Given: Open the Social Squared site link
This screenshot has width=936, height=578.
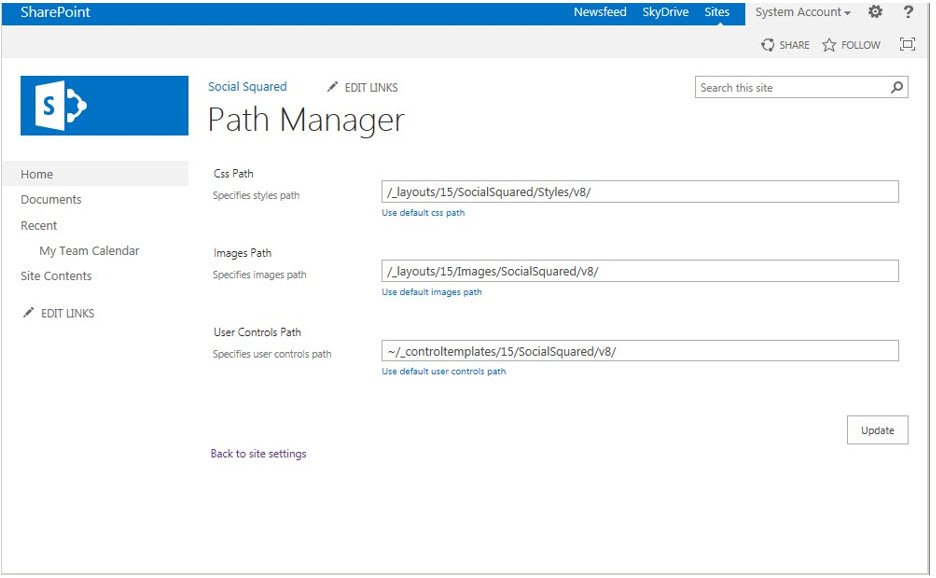Looking at the screenshot, I should click(x=247, y=87).
